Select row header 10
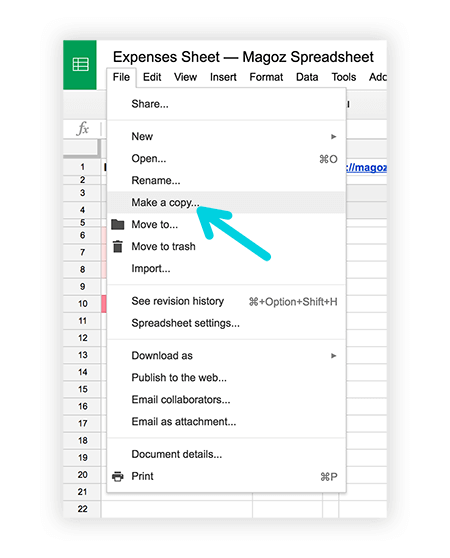Screen dimensions: 450x558 tap(82, 304)
